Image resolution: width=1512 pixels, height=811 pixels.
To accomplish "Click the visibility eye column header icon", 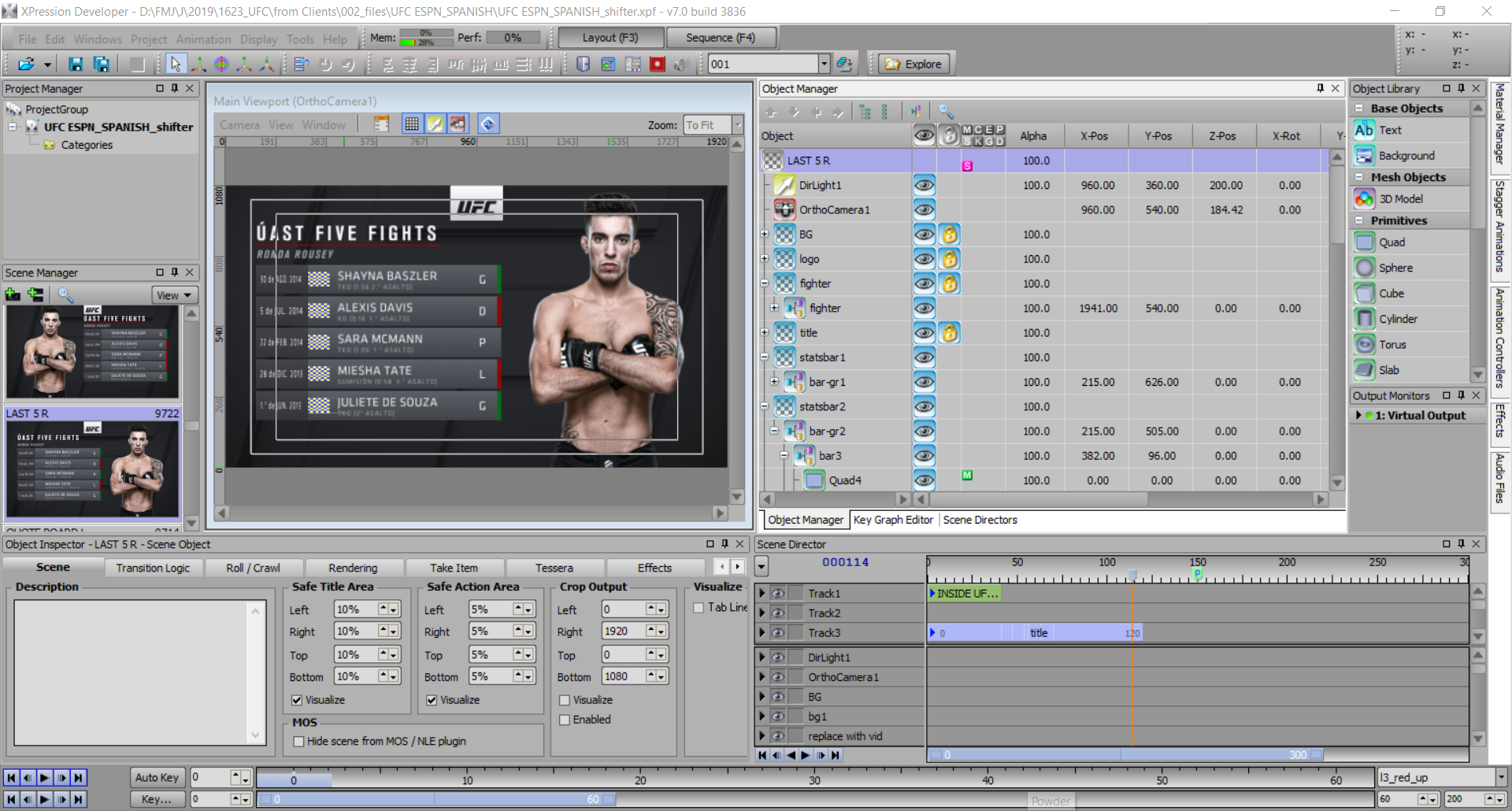I will tap(924, 135).
